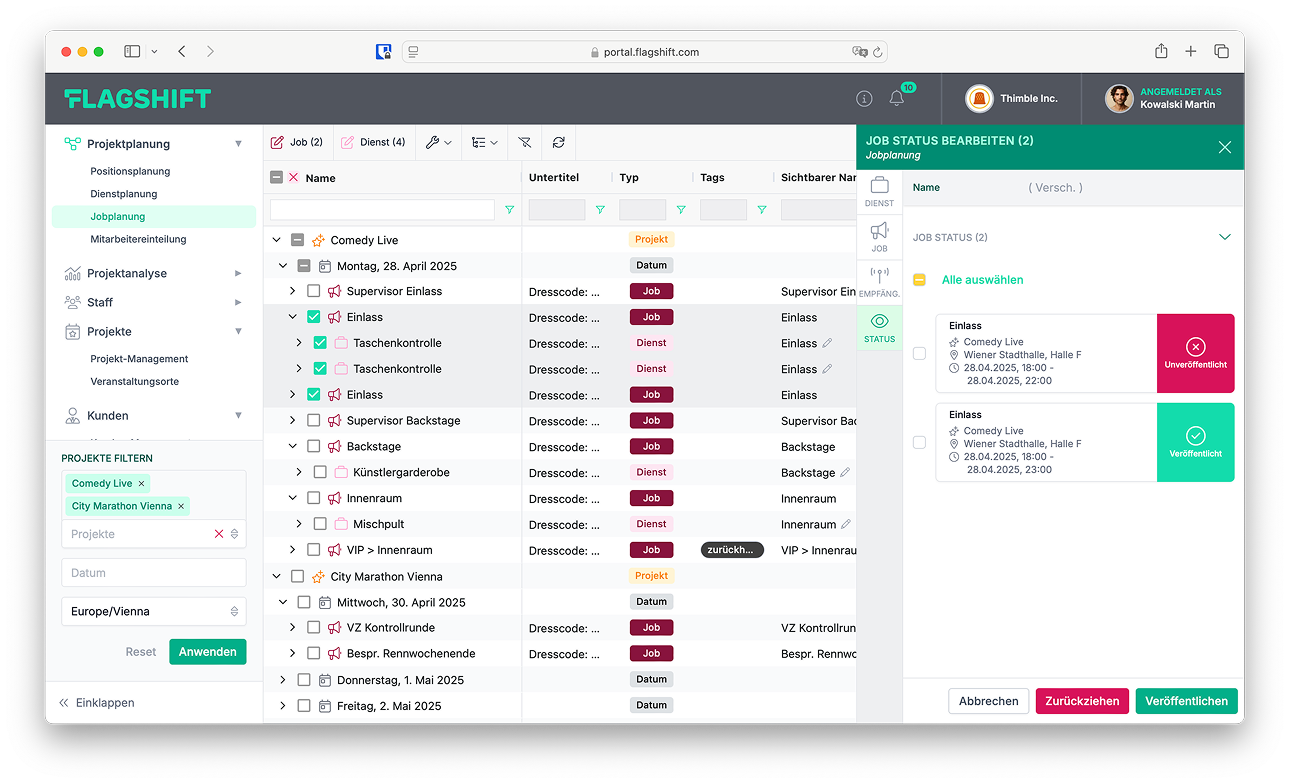The width and height of the screenshot is (1290, 784).
Task: Click the refresh icon in the toolbar
Action: pyautogui.click(x=558, y=143)
